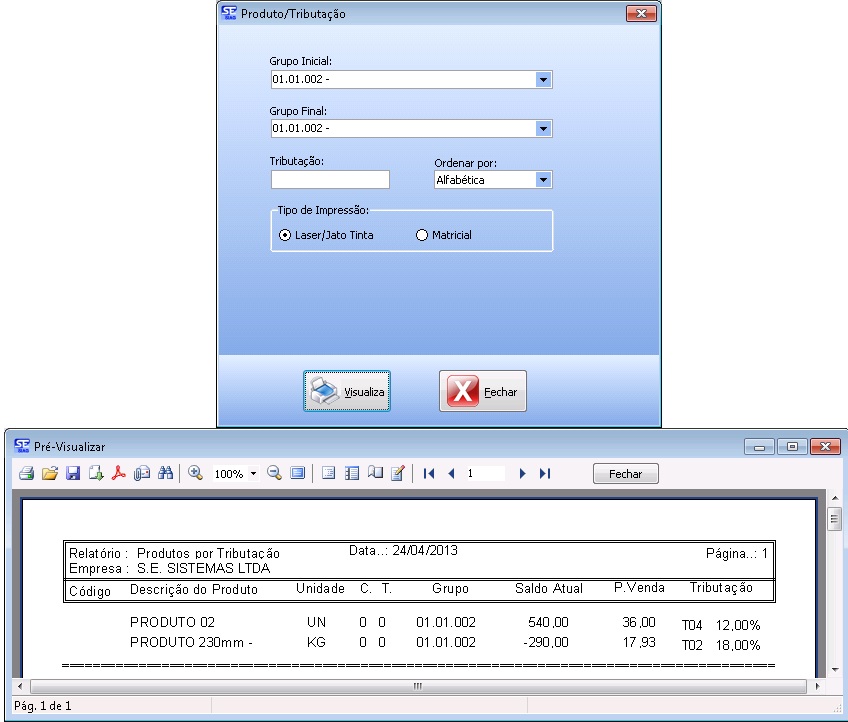Open the Grupo Final dropdown list
This screenshot has height=722, width=848.
tap(543, 129)
